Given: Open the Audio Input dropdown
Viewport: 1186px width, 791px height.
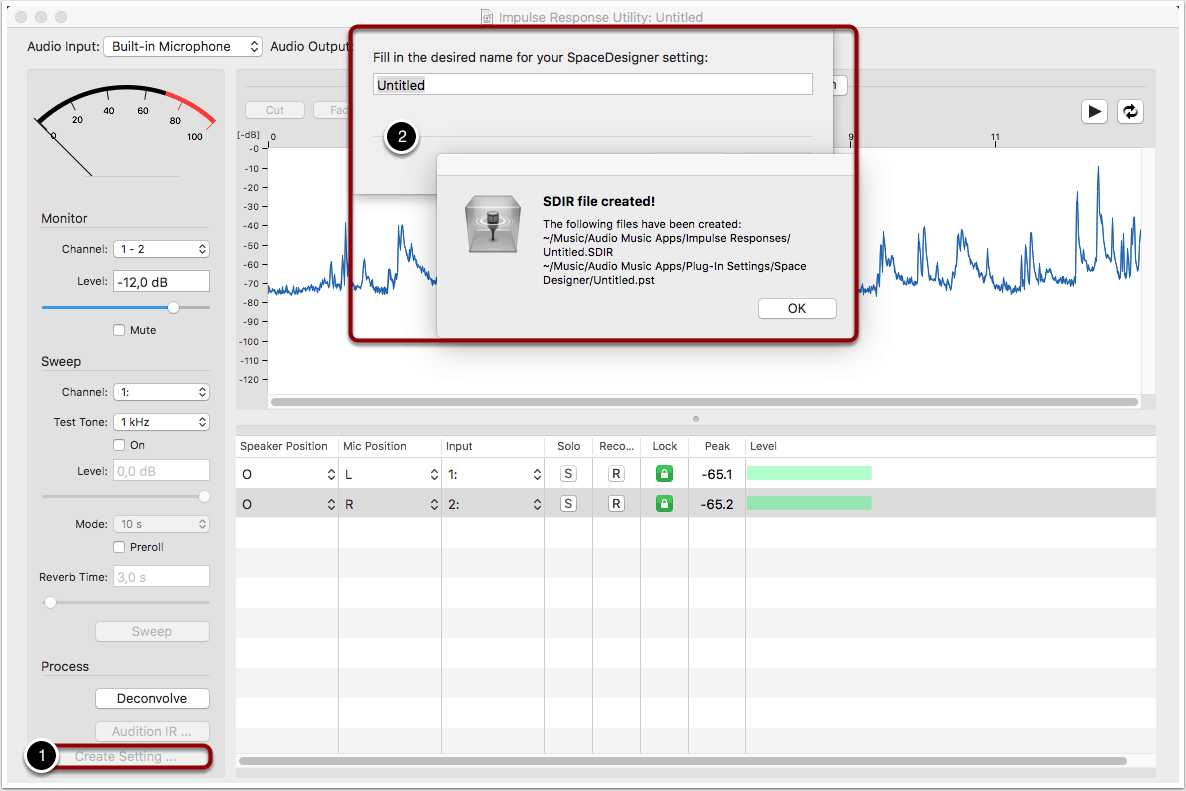Looking at the screenshot, I should tap(183, 46).
